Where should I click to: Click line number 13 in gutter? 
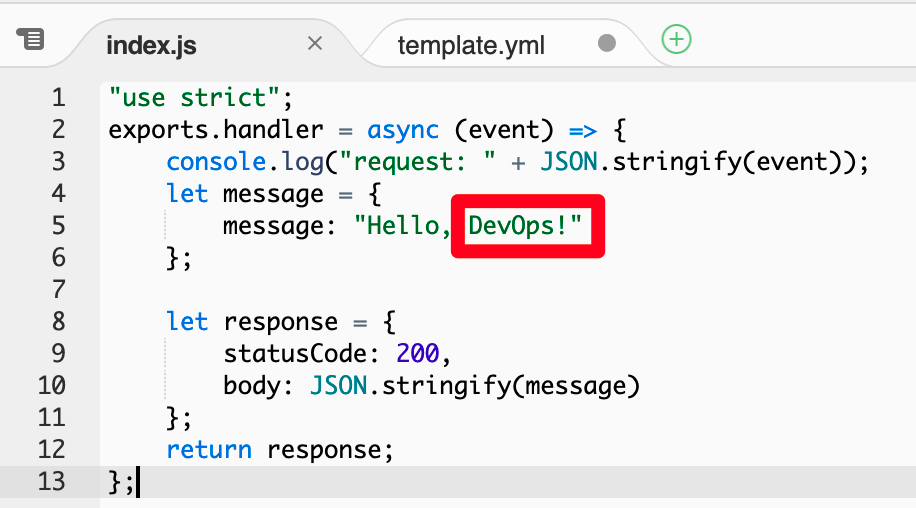51,482
